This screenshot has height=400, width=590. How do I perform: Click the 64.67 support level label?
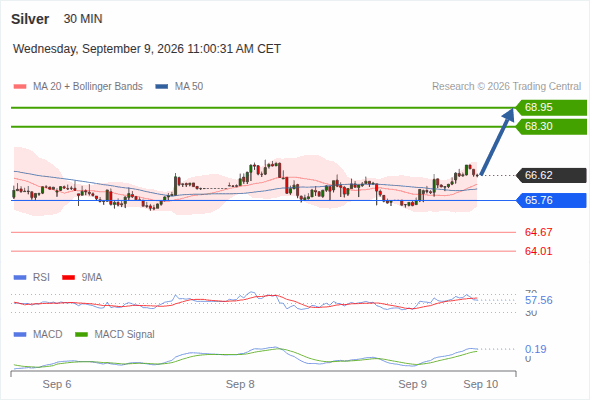(538, 232)
